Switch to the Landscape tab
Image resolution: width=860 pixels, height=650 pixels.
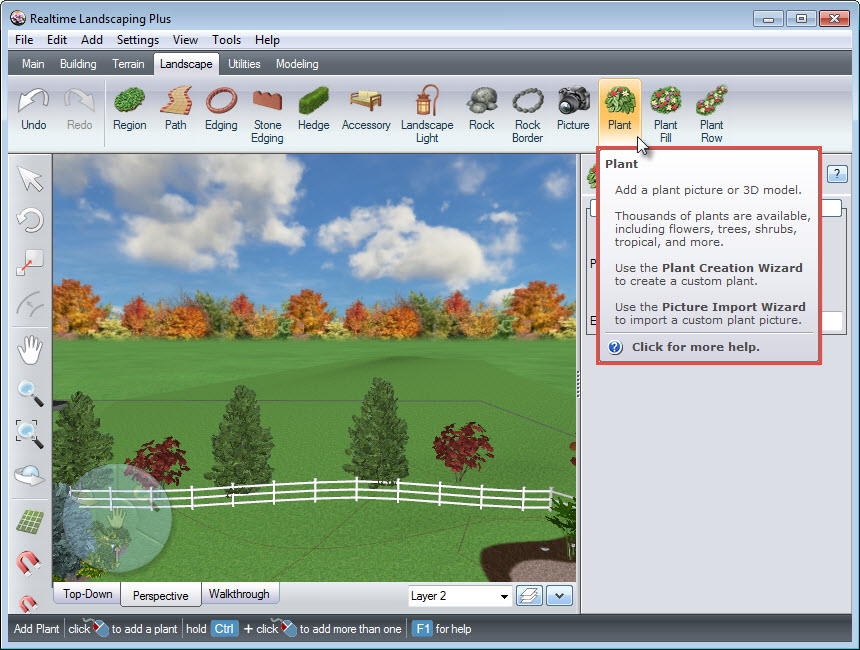click(x=186, y=64)
